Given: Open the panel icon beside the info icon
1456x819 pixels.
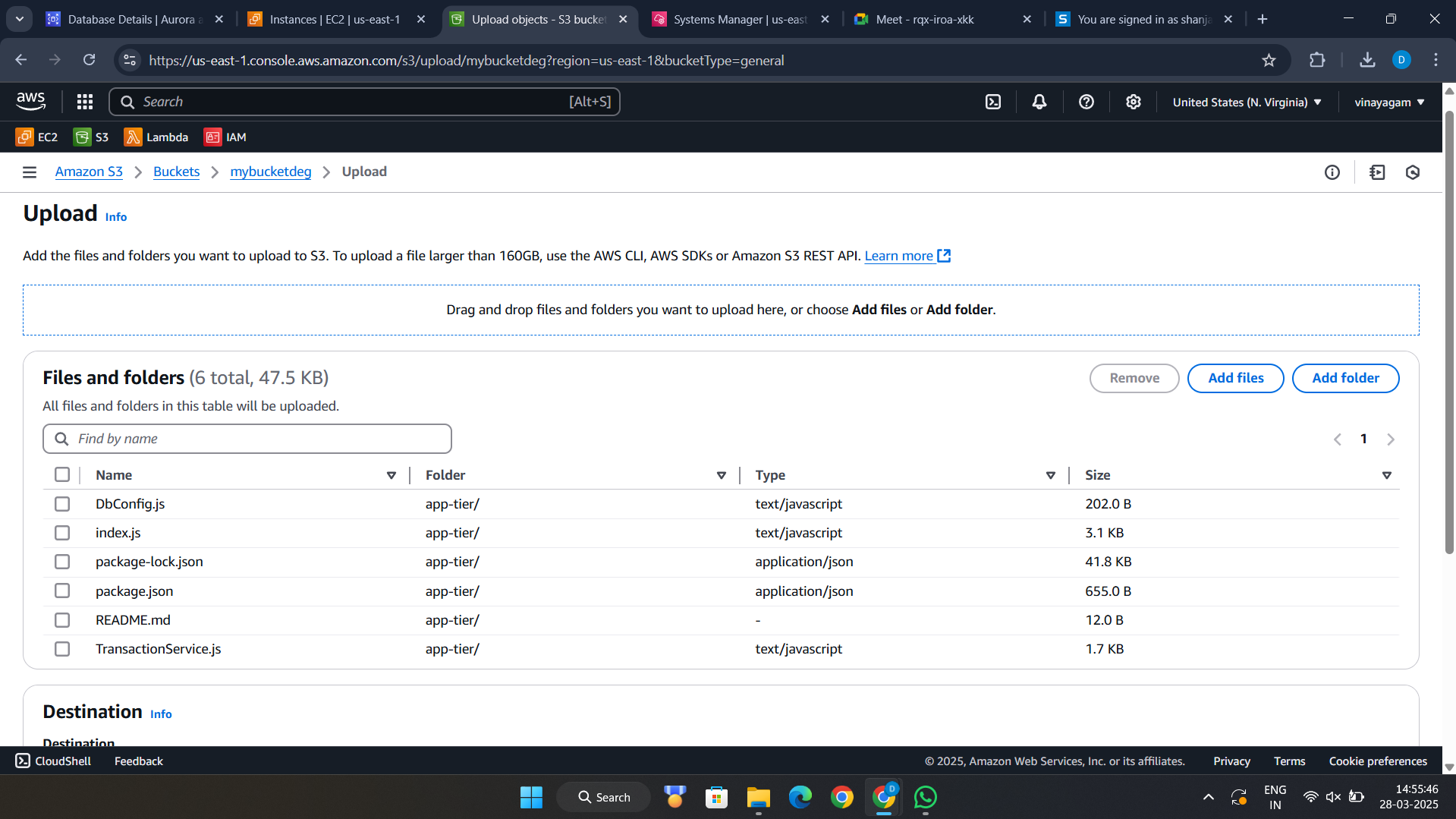Looking at the screenshot, I should tap(1377, 172).
